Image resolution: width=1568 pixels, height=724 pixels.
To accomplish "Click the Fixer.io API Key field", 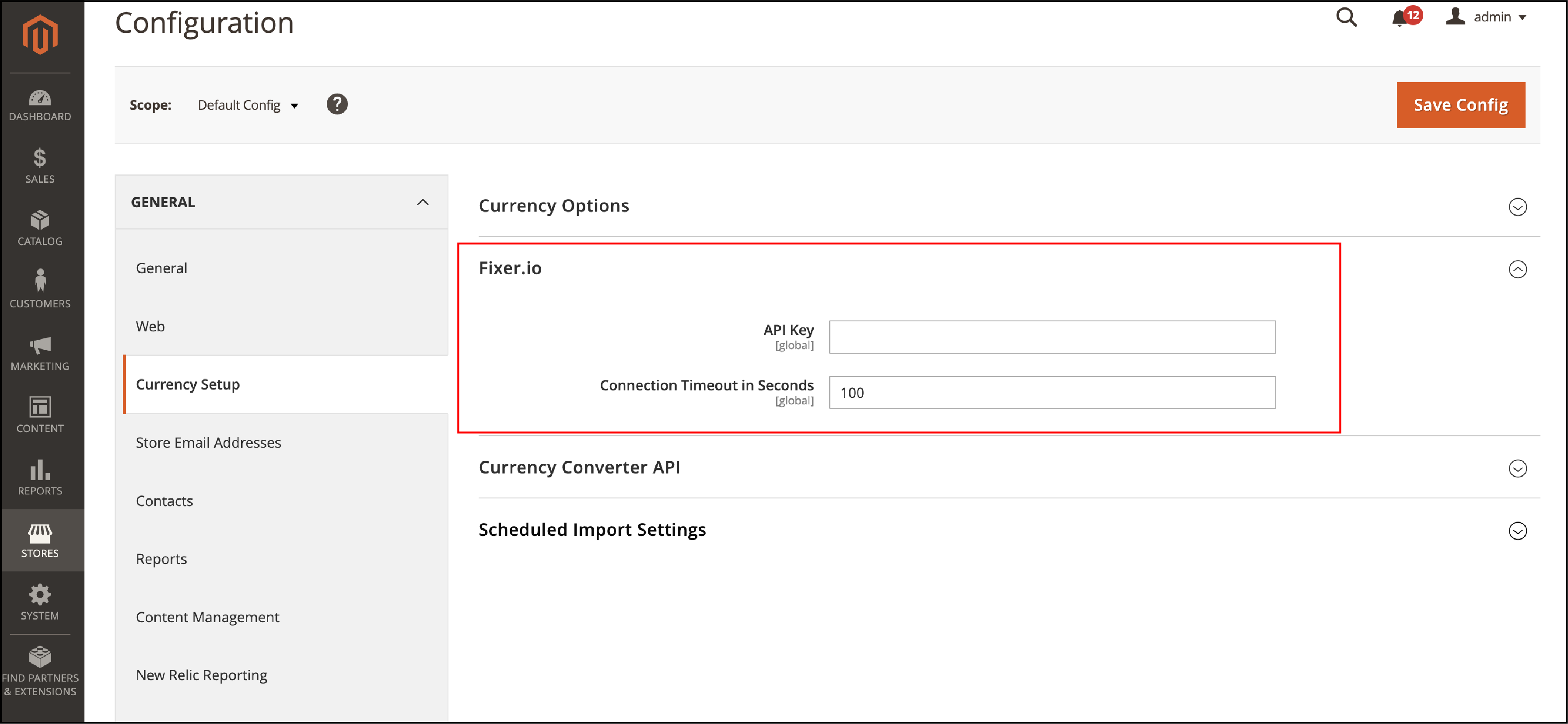I will (1052, 337).
